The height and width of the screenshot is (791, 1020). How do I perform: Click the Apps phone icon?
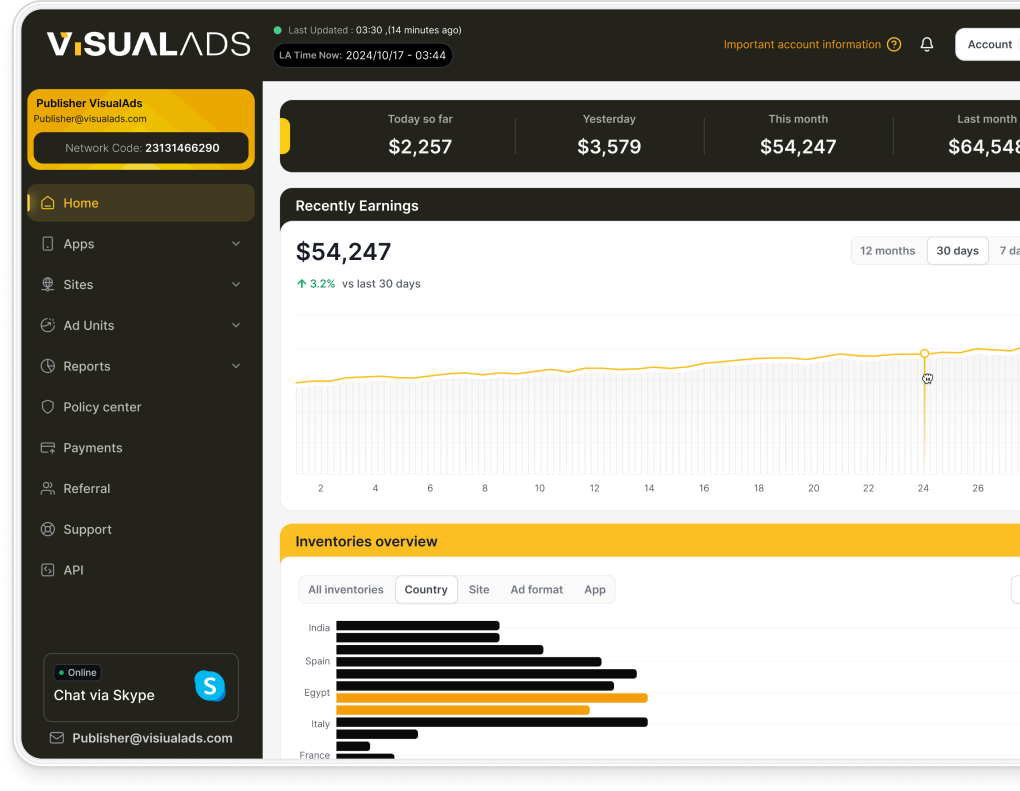pos(47,244)
